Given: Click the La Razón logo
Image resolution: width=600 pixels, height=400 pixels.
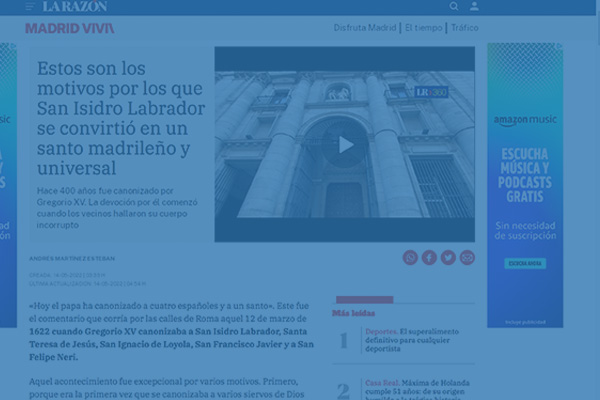Looking at the screenshot, I should point(75,6).
